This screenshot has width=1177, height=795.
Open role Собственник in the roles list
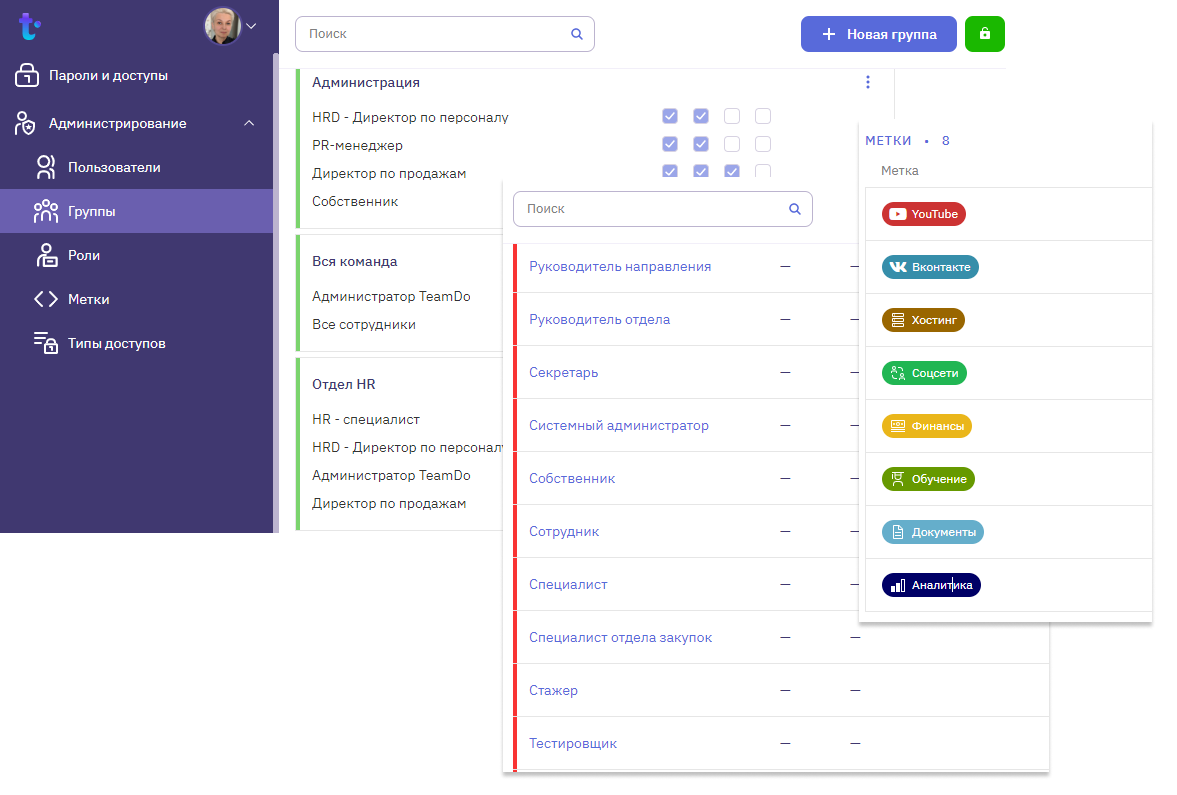point(572,478)
